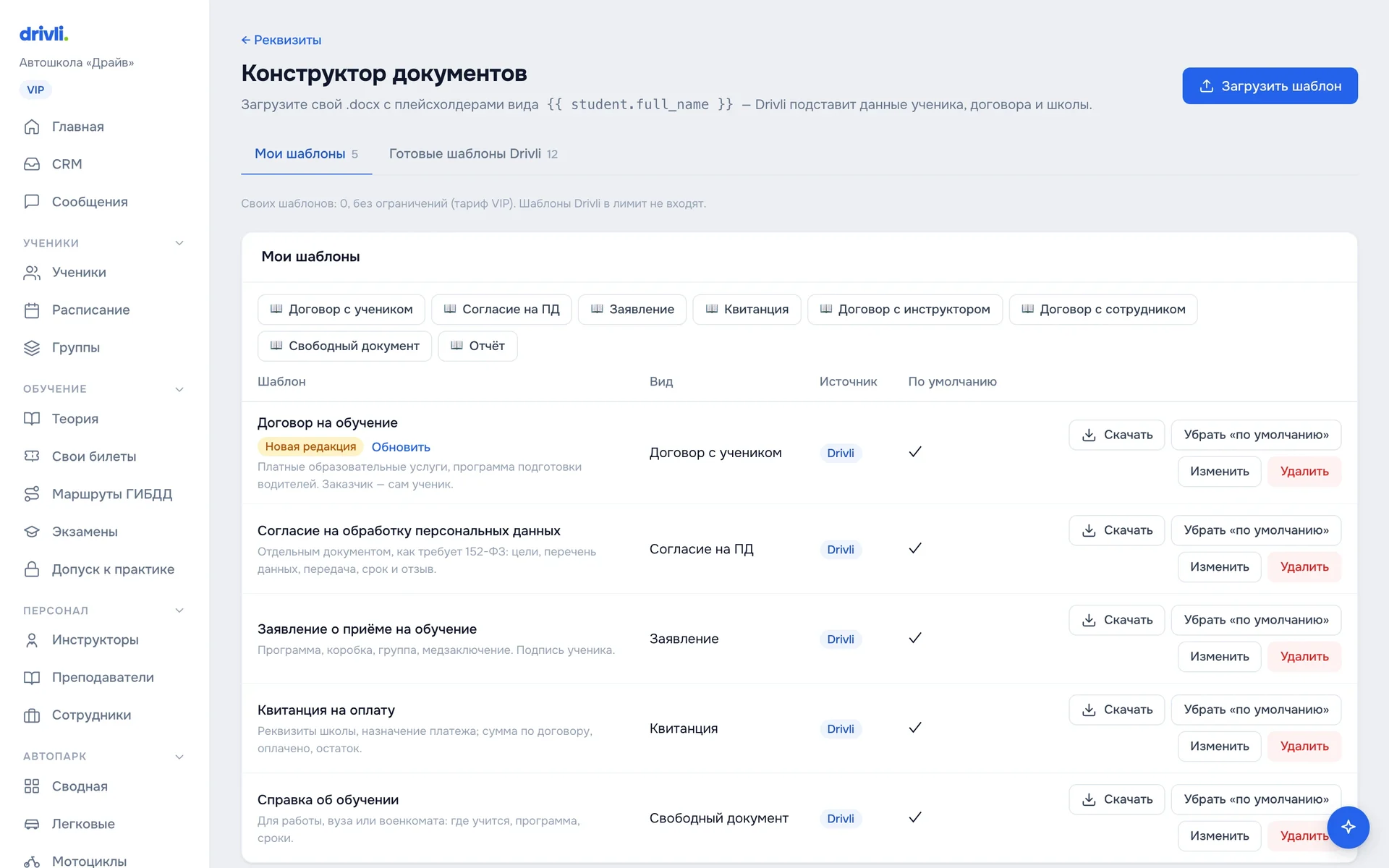Image resolution: width=1389 pixels, height=868 pixels.
Task: Remove default from Согласие на обработку row
Action: tap(1256, 530)
